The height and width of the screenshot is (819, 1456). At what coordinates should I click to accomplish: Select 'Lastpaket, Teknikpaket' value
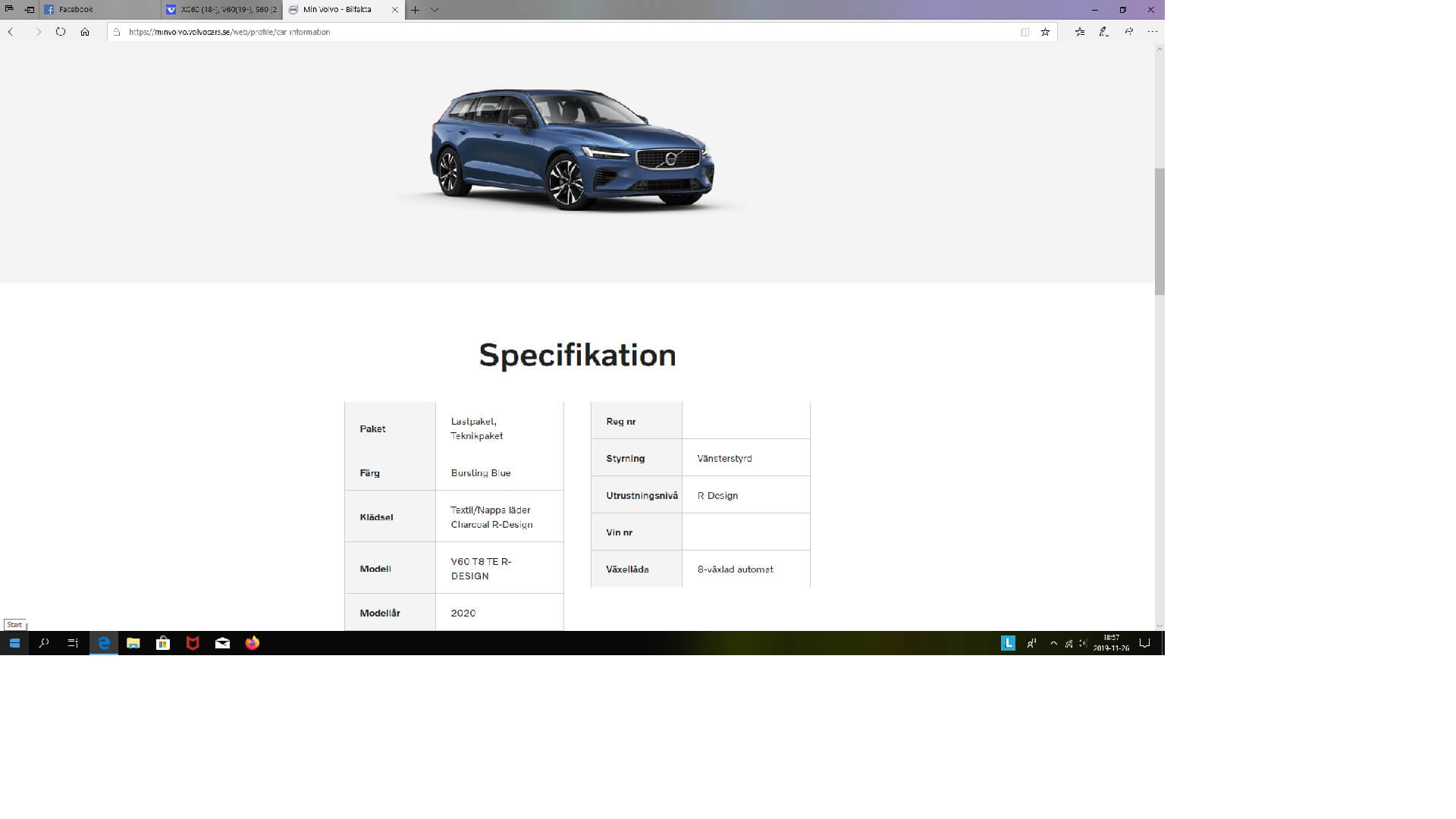477,428
